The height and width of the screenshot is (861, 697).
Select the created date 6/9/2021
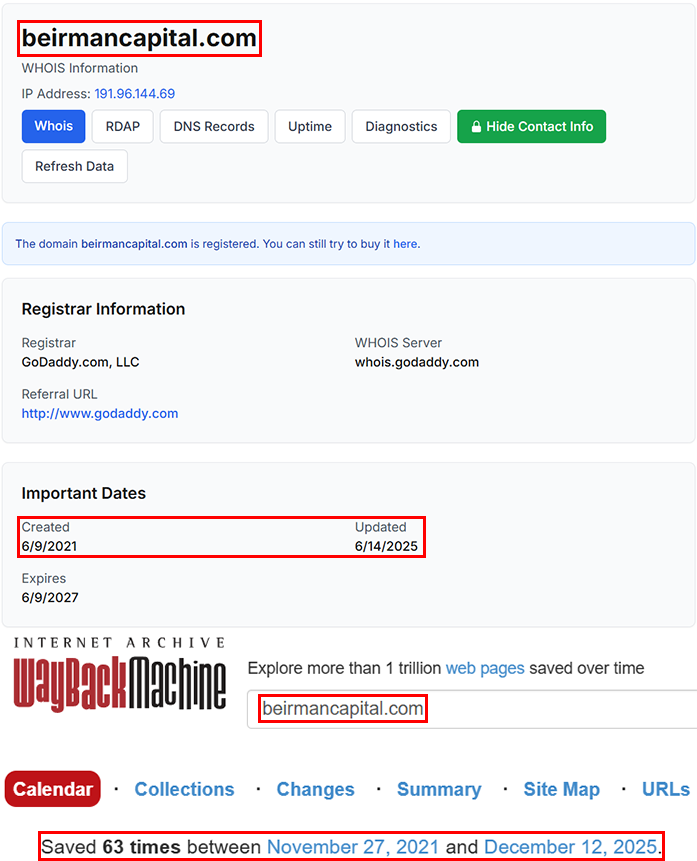[49, 546]
